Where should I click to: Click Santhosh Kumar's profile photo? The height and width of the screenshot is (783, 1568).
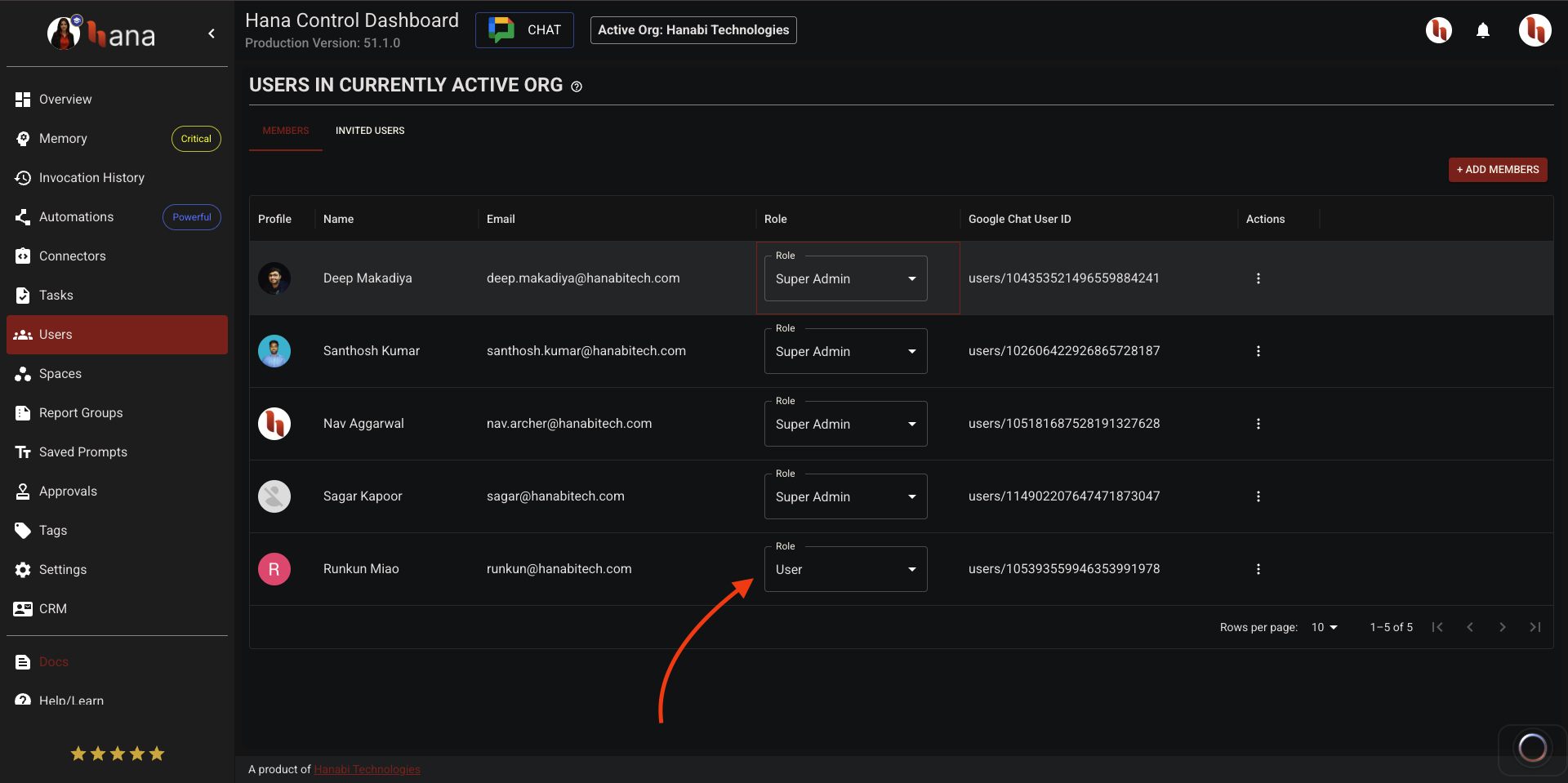[x=274, y=351]
